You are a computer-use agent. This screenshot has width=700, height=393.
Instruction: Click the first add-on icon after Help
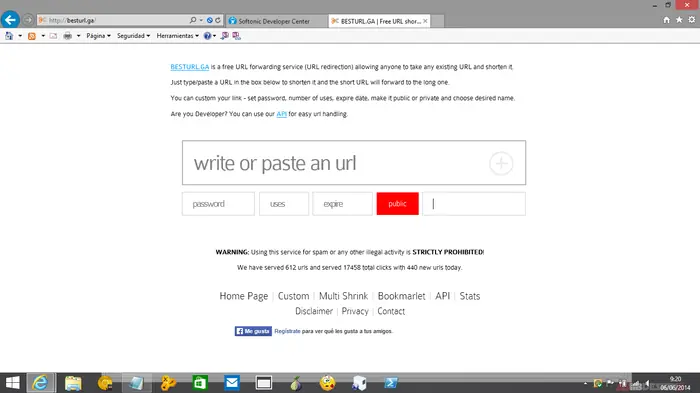(x=225, y=36)
